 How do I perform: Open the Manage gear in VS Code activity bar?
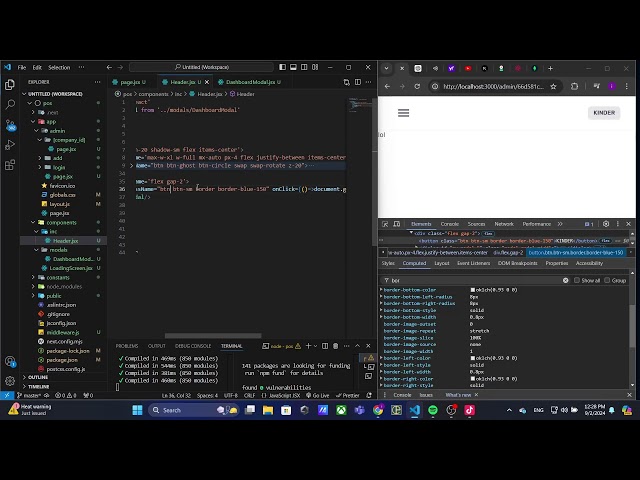[x=10, y=381]
